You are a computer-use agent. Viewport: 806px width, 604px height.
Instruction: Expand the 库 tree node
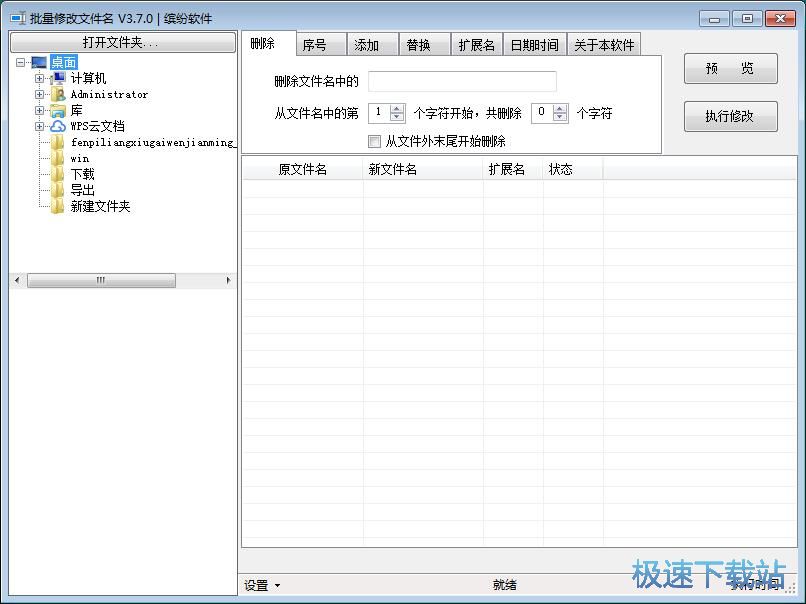click(x=40, y=111)
